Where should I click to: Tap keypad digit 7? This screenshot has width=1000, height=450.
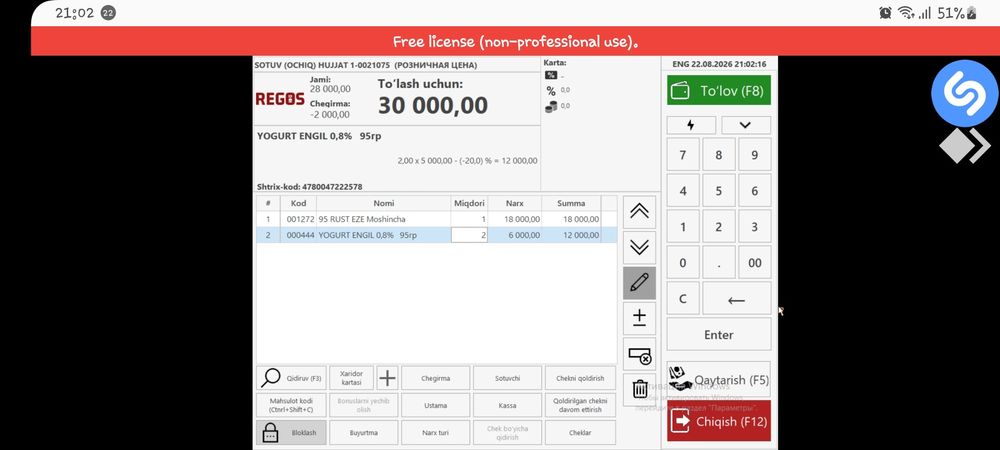coord(683,155)
